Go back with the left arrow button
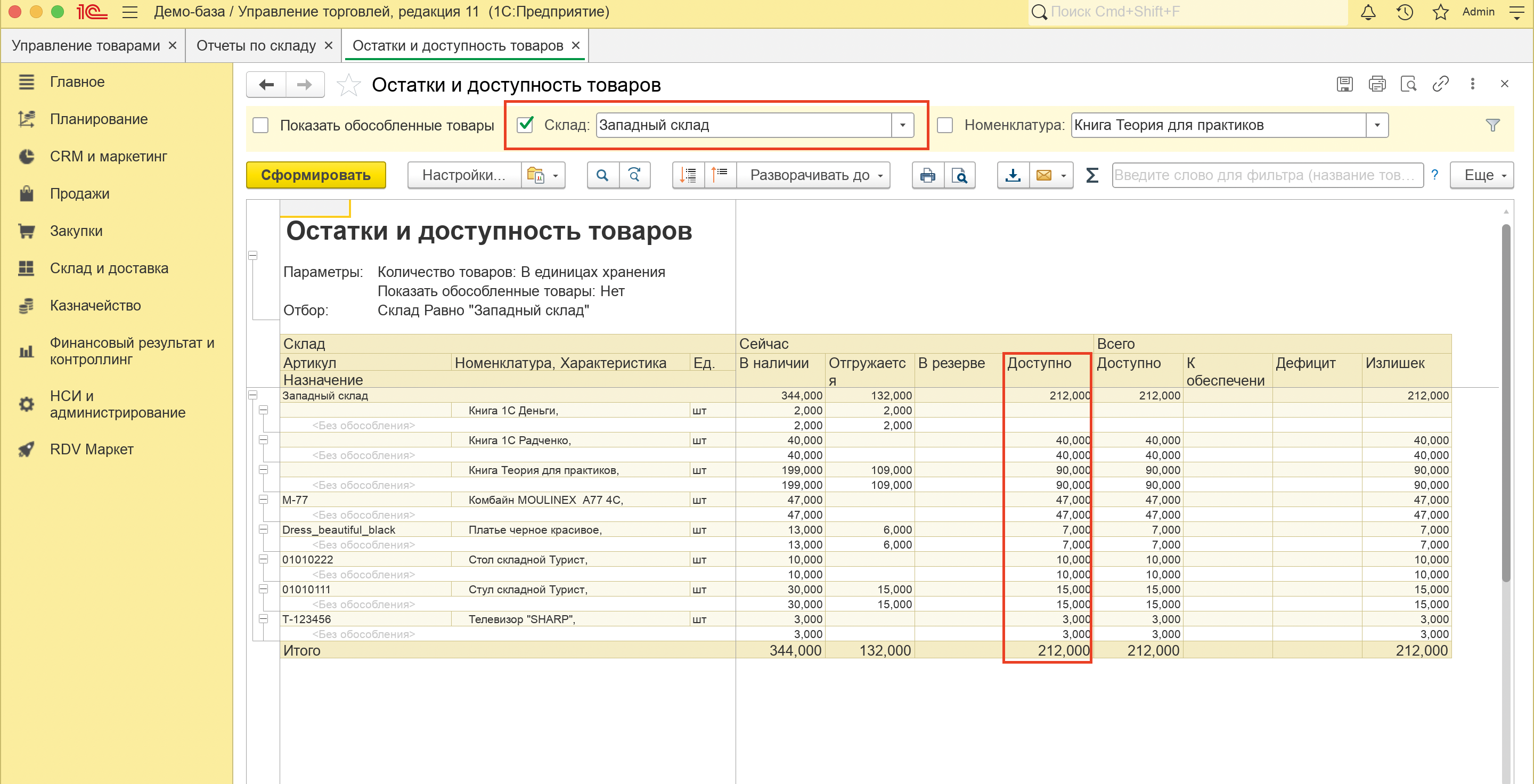Viewport: 1534px width, 784px height. coord(267,85)
